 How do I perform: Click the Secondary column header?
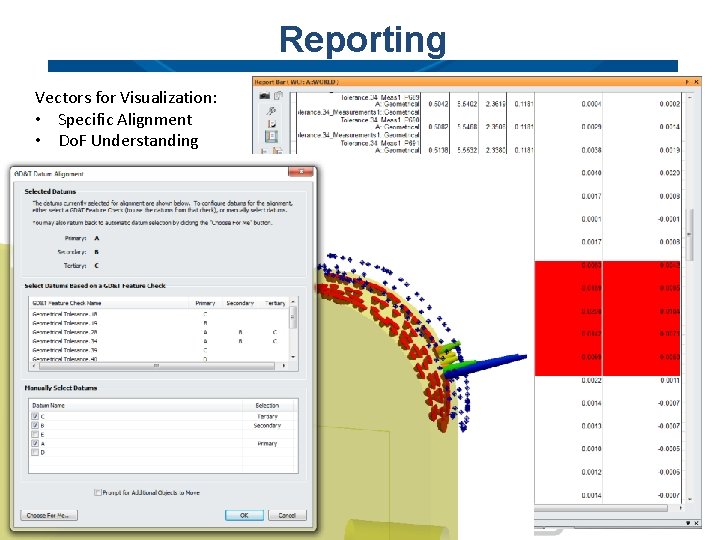[x=240, y=303]
